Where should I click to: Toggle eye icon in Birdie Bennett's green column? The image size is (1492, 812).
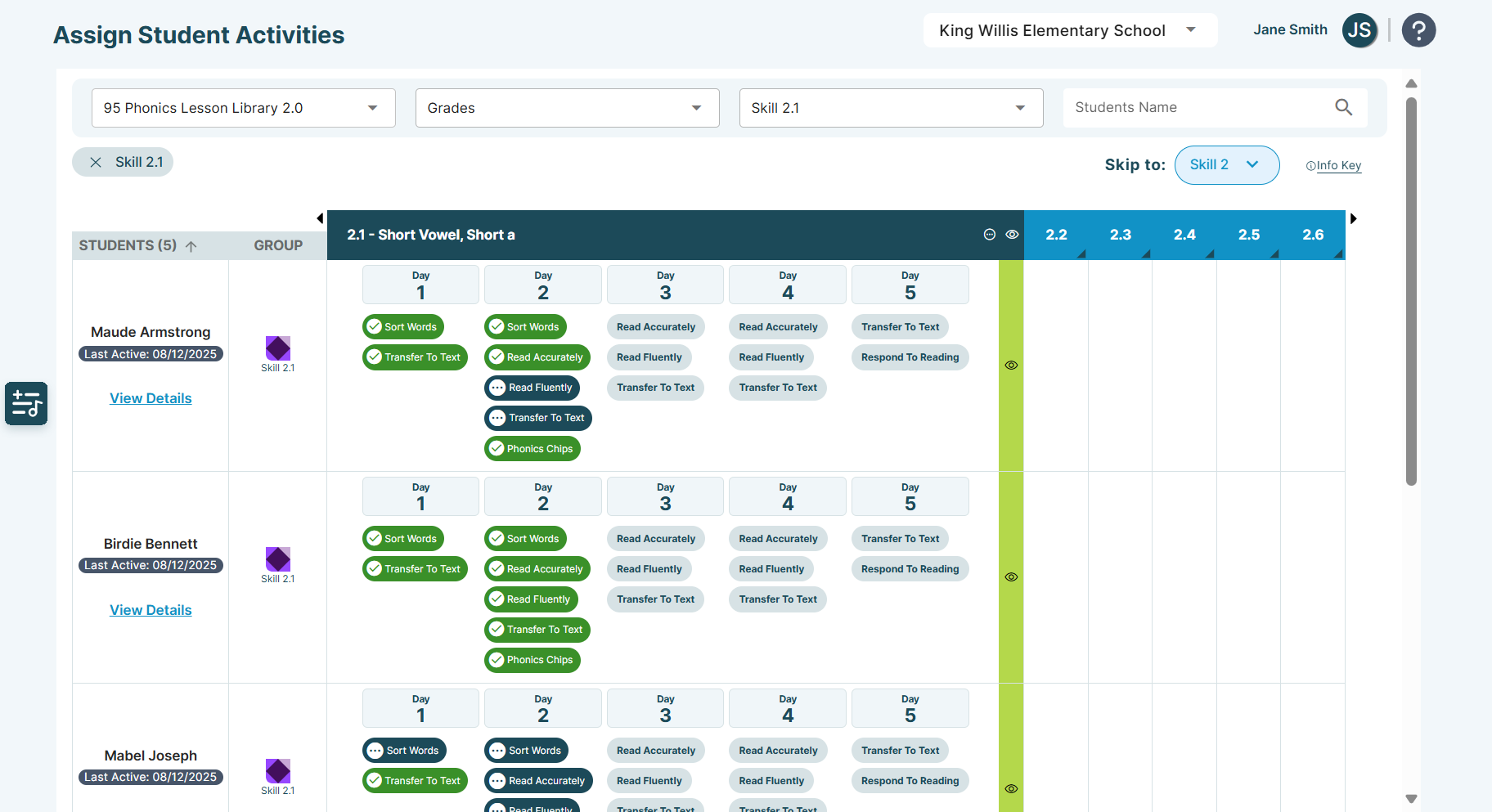pyautogui.click(x=1011, y=577)
